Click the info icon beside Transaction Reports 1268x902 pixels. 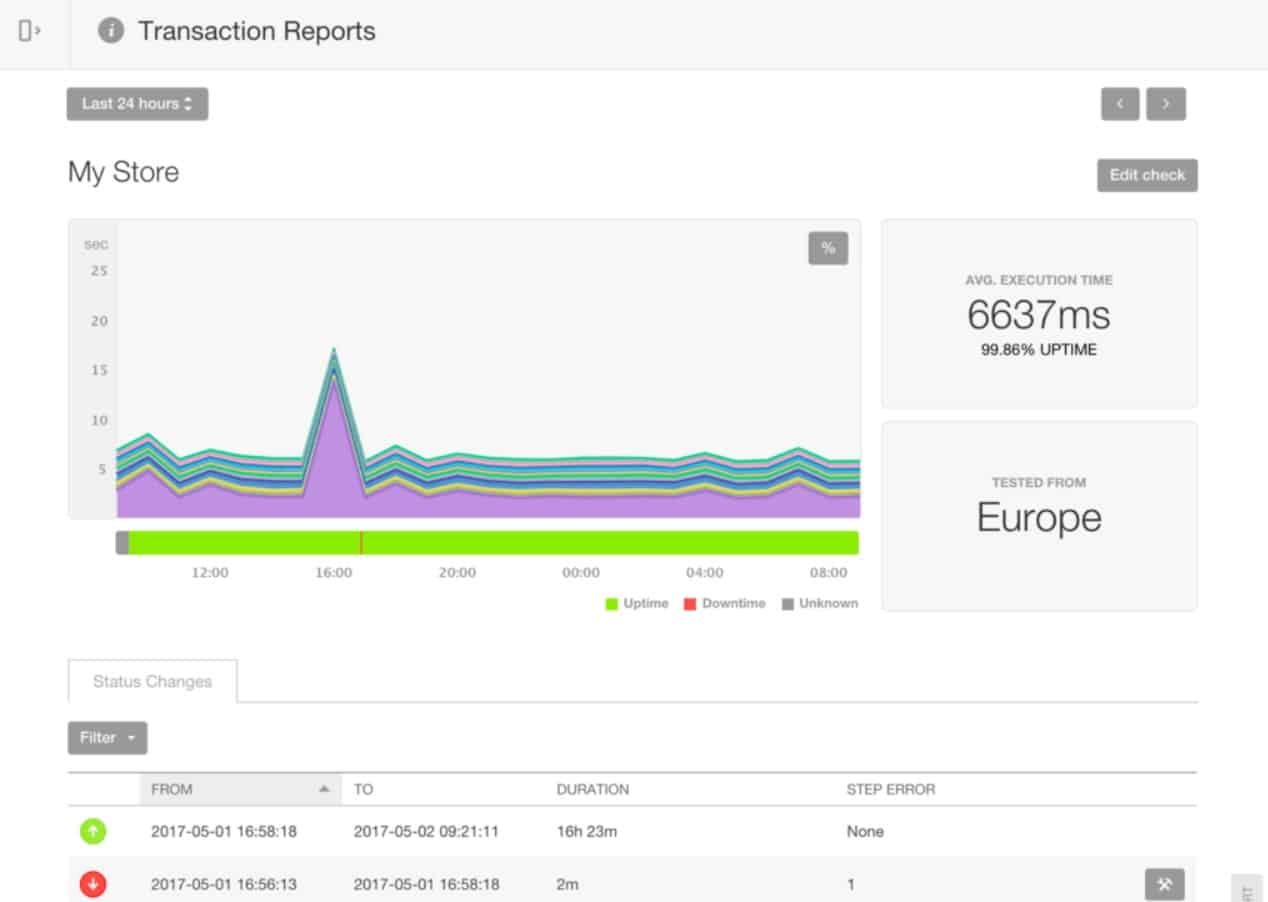point(110,31)
